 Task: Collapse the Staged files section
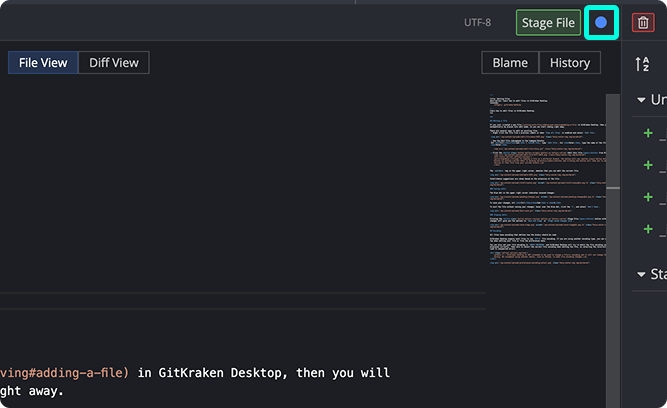(642, 274)
